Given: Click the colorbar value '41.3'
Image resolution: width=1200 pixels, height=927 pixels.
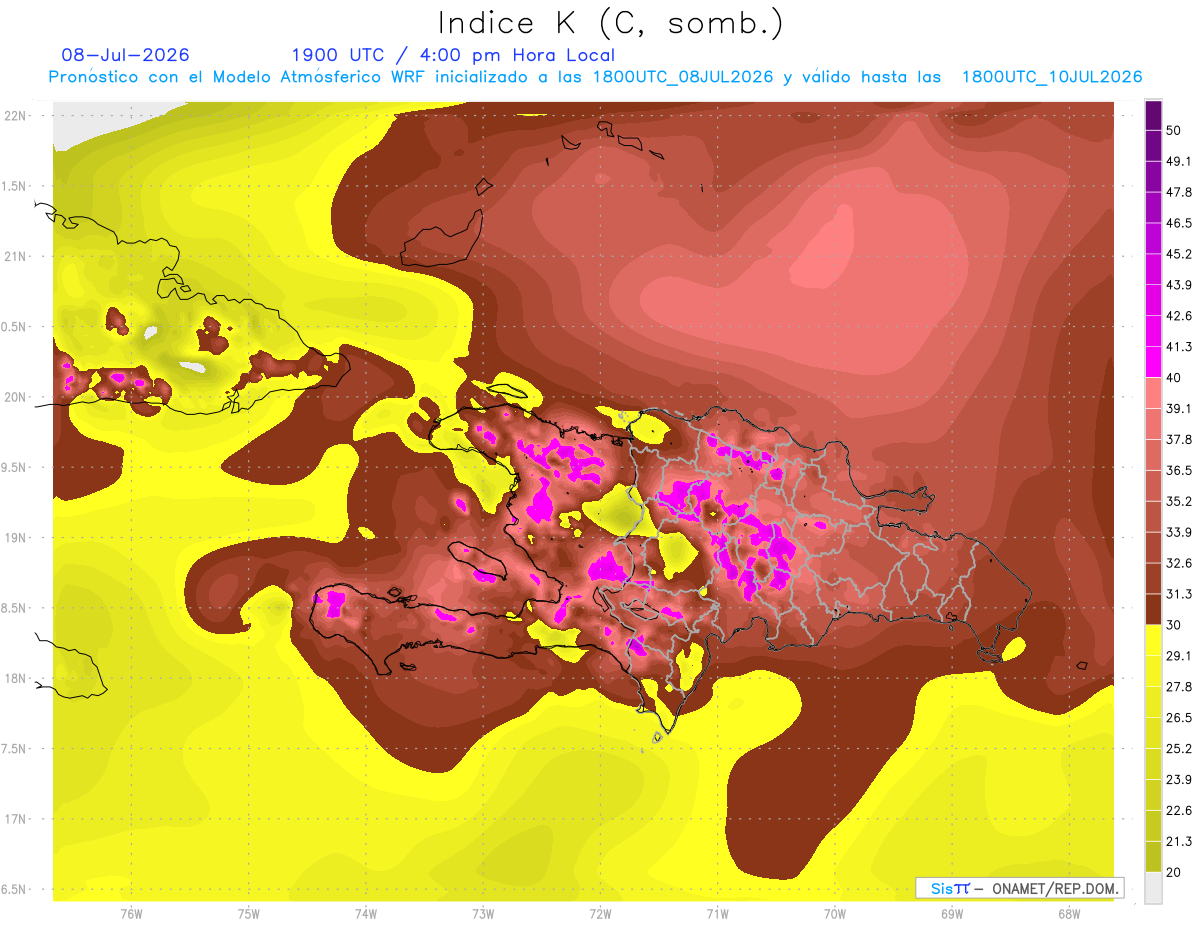Looking at the screenshot, I should [1179, 346].
